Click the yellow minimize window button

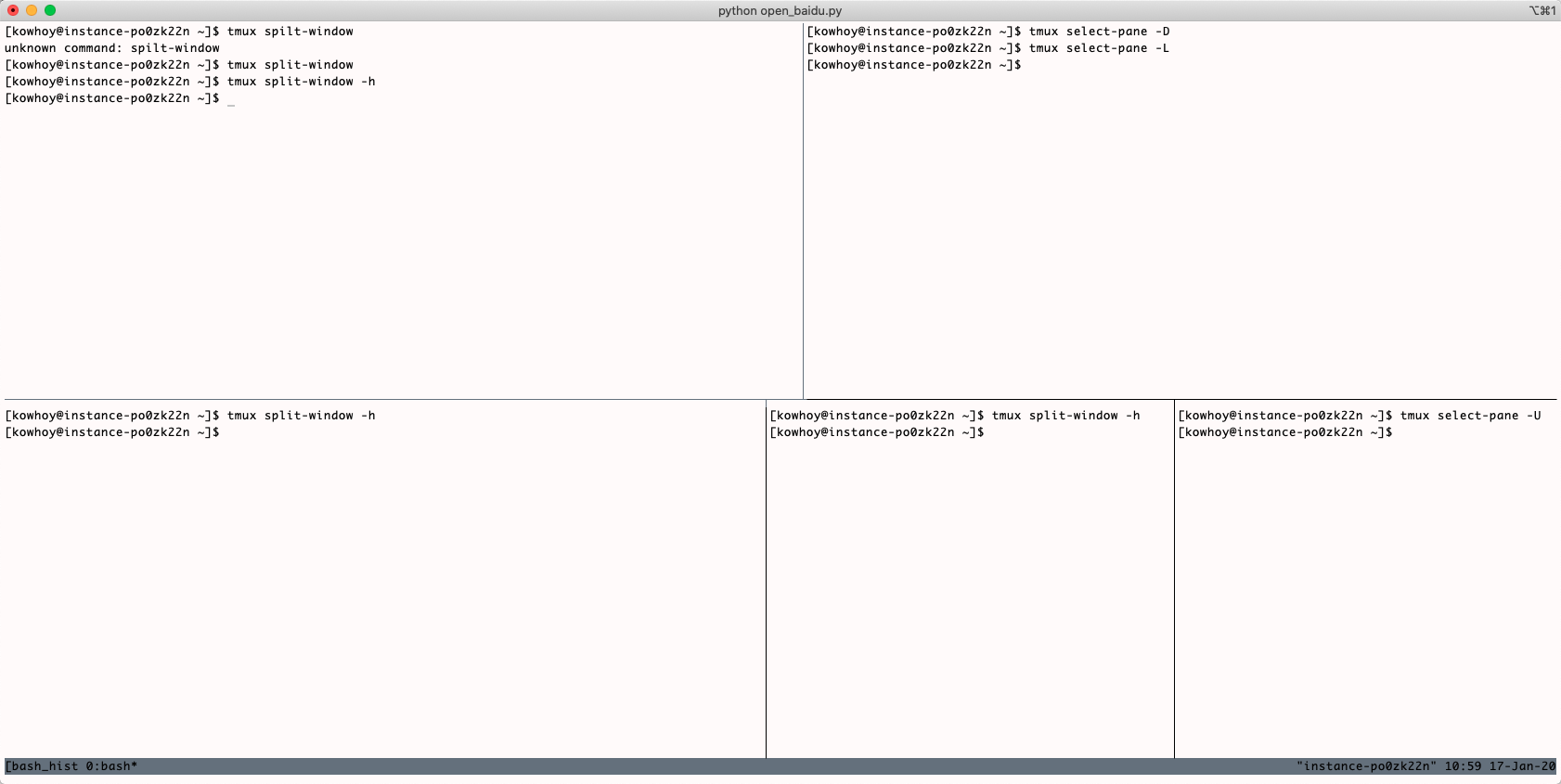(32, 10)
